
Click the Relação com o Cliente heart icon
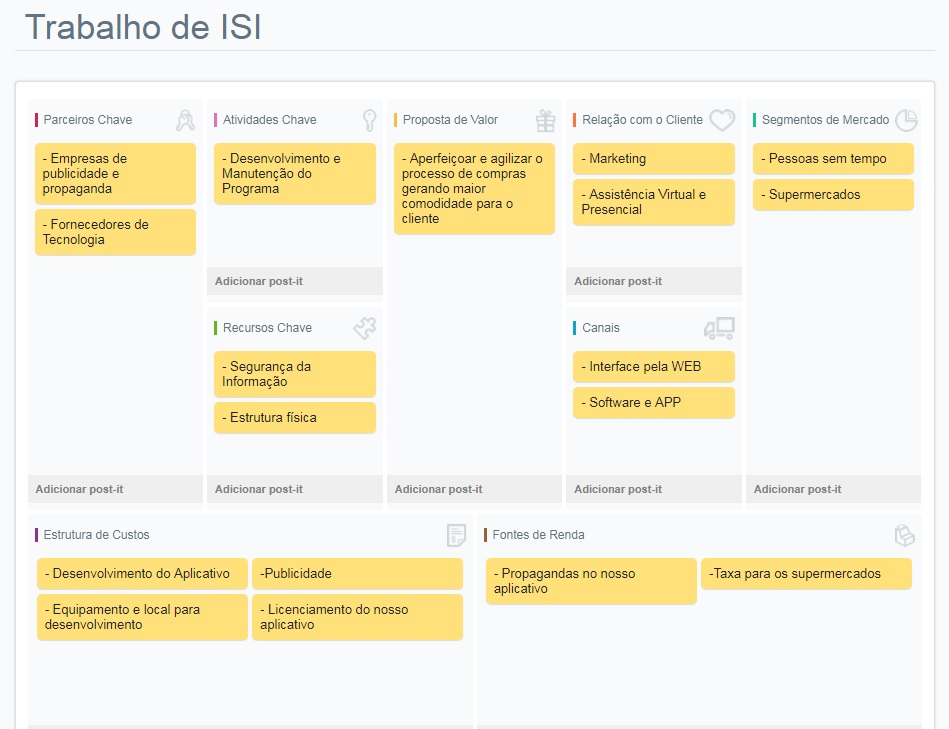click(x=722, y=120)
